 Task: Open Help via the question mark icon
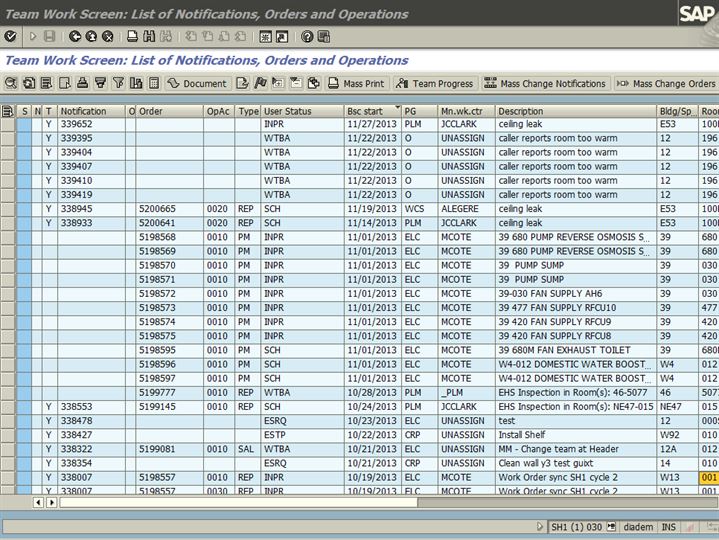tap(307, 36)
